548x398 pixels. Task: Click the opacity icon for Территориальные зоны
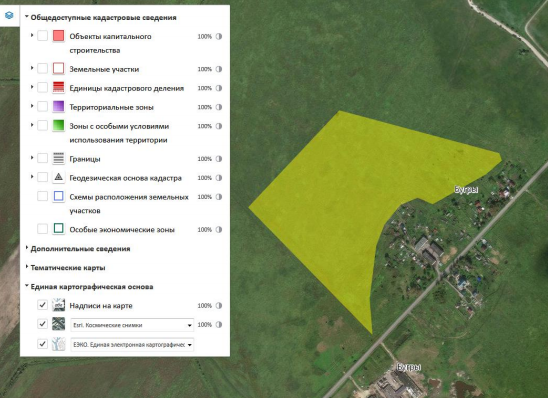point(219,107)
